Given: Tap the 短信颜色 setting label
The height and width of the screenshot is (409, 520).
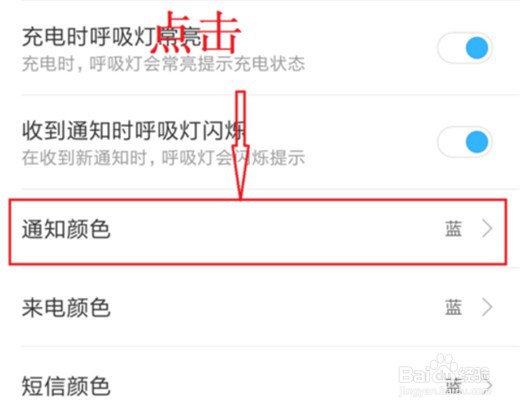Looking at the screenshot, I should tap(66, 386).
